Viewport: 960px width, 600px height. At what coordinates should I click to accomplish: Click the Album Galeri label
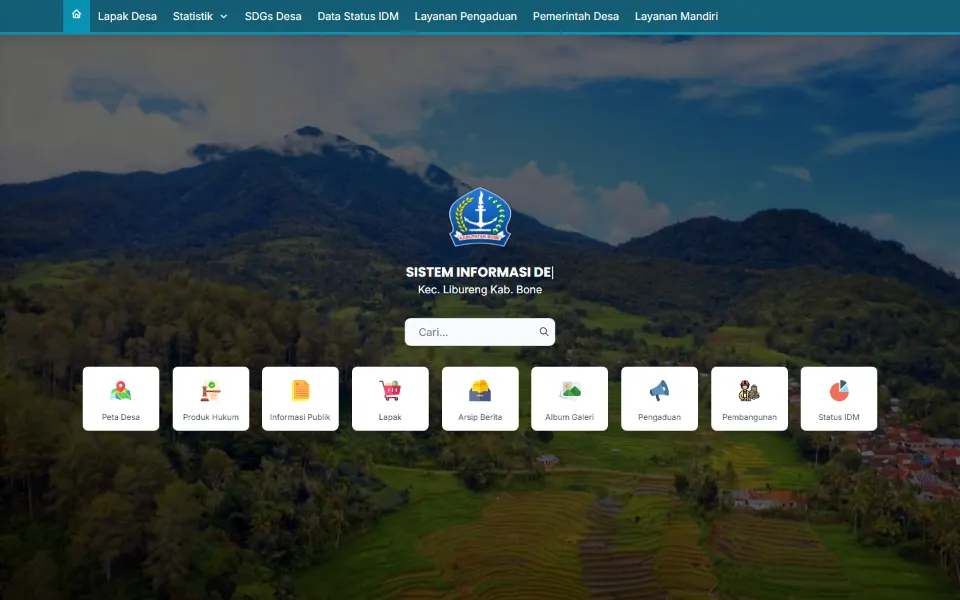(x=569, y=417)
